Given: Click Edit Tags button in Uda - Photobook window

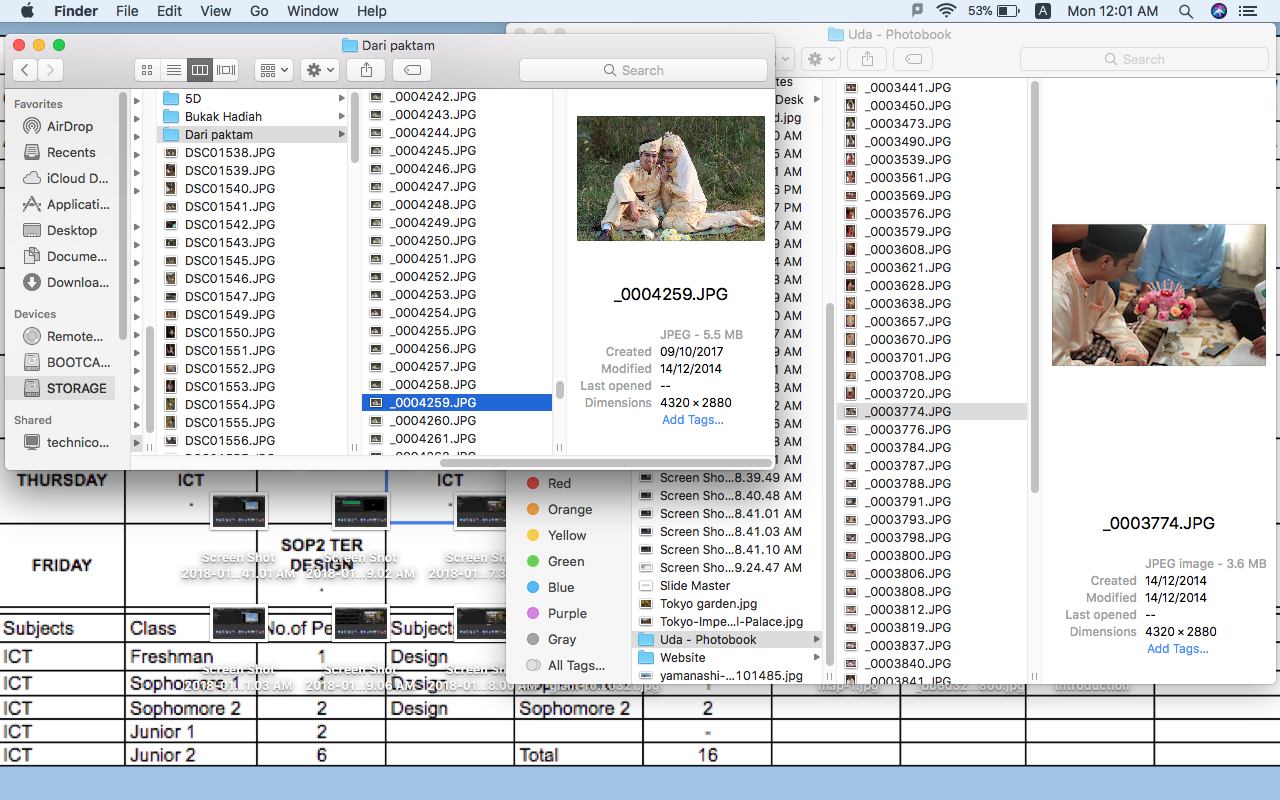Looking at the screenshot, I should click(x=913, y=59).
